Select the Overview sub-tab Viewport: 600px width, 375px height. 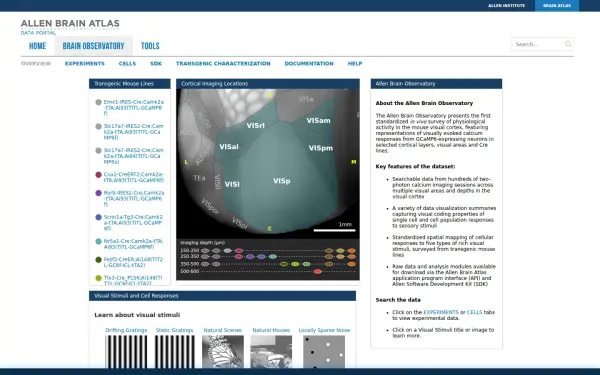(x=36, y=64)
